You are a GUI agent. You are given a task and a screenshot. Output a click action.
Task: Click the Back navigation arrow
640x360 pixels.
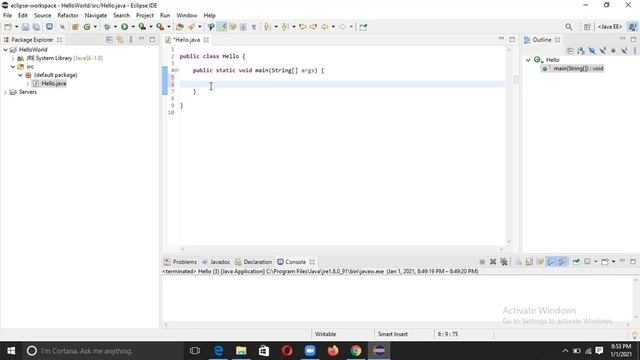(324, 27)
